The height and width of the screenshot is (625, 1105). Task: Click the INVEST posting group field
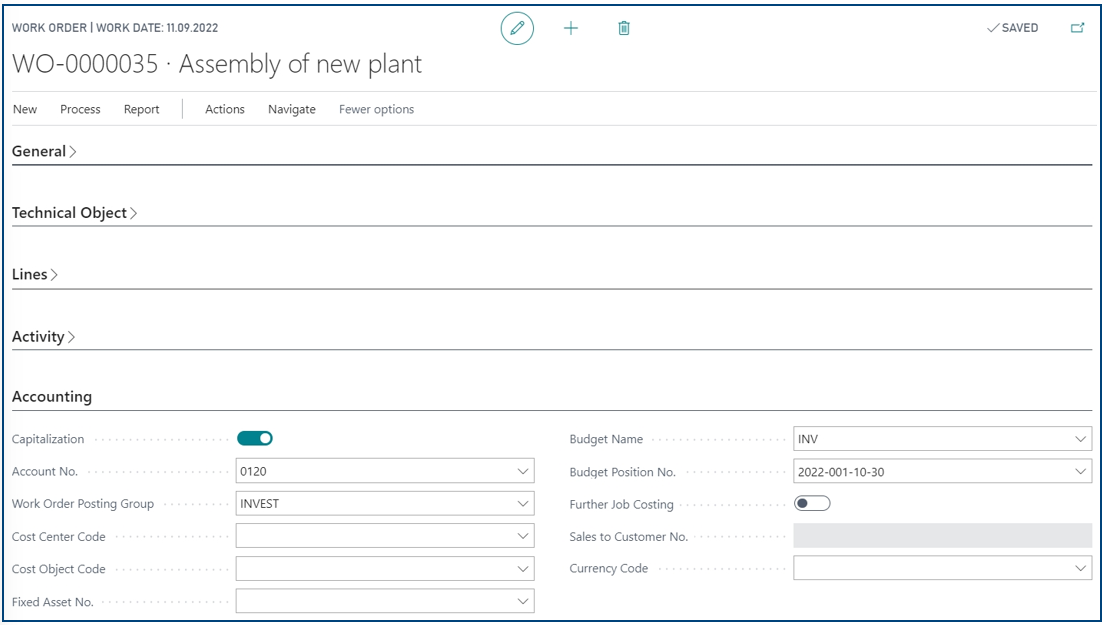385,504
